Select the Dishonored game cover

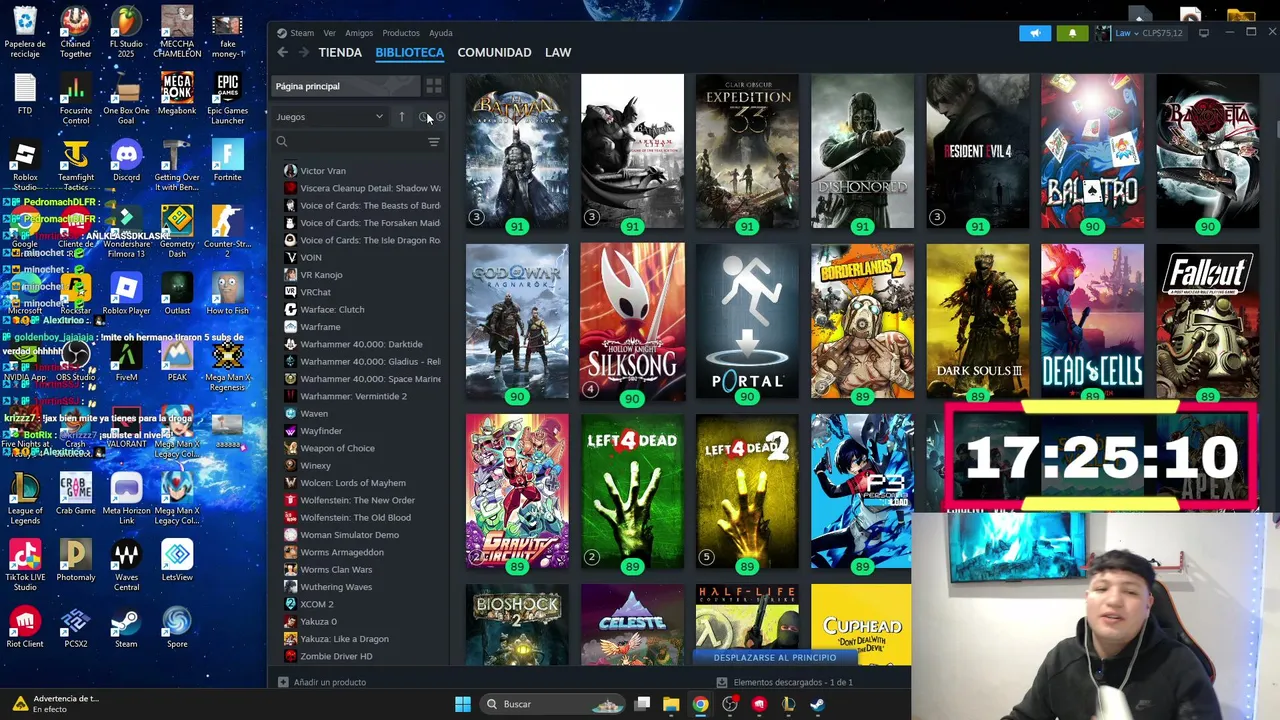(862, 152)
